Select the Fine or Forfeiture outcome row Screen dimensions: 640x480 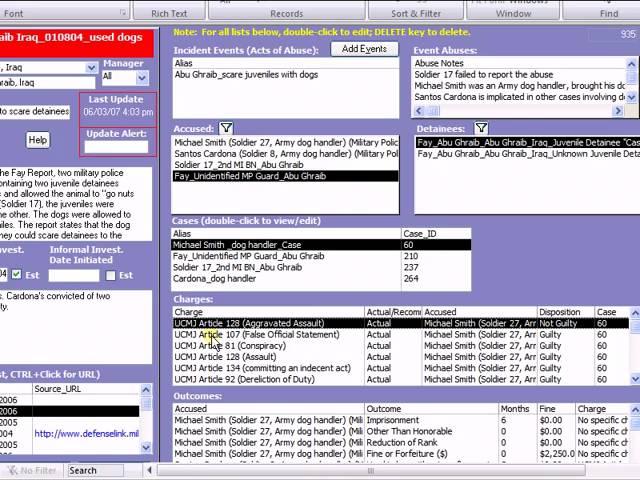click(x=400, y=454)
